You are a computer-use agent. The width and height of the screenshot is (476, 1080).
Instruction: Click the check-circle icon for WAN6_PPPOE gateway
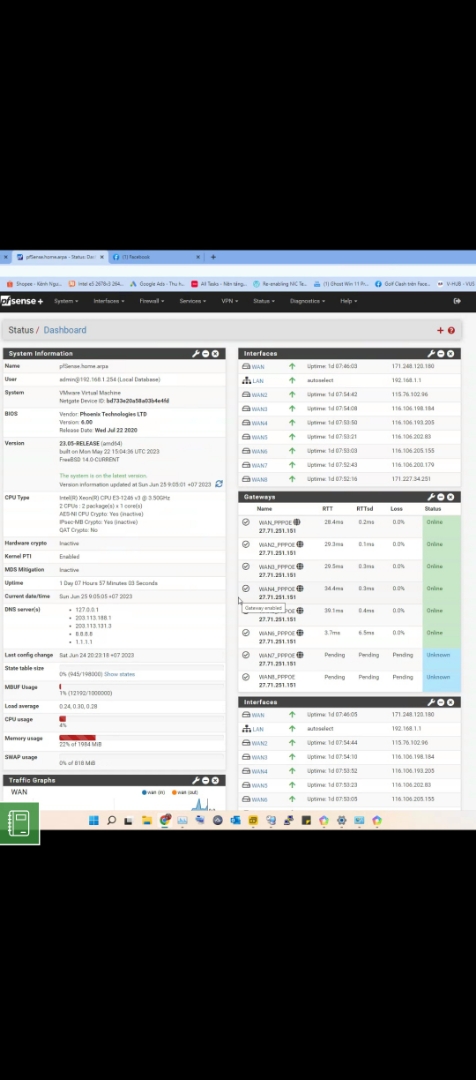click(x=246, y=633)
